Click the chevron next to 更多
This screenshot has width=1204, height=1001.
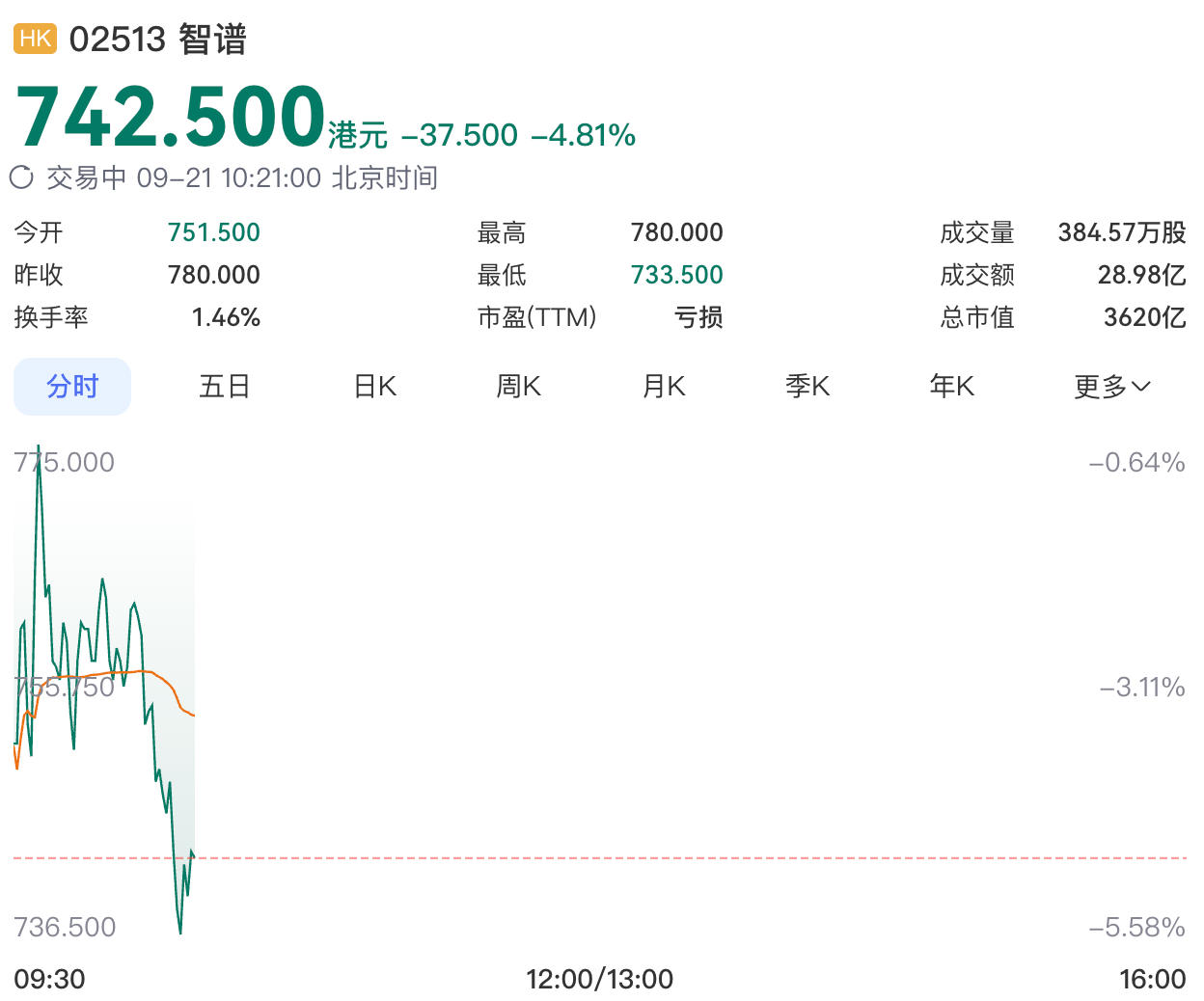tap(1141, 387)
